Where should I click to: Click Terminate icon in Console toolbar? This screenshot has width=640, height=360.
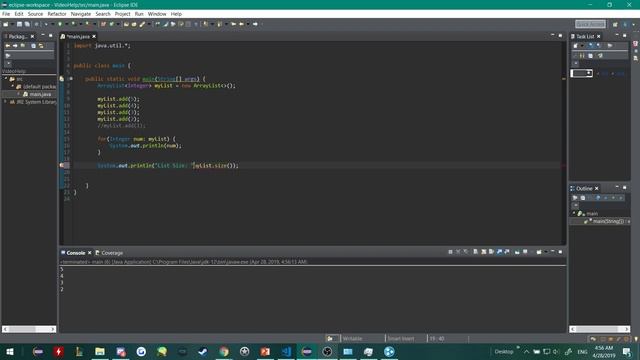coord(450,252)
